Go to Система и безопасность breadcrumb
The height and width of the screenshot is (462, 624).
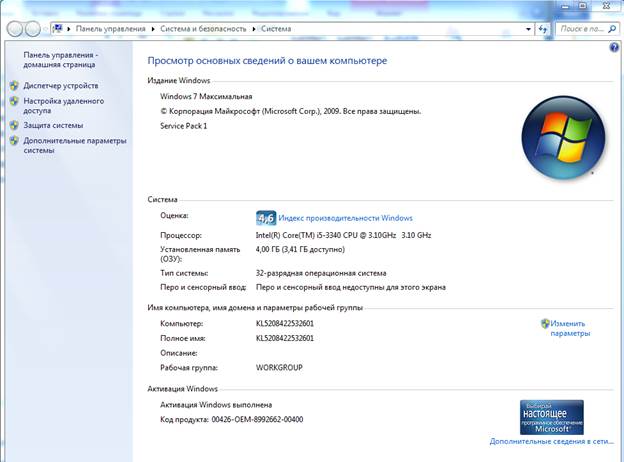pyautogui.click(x=203, y=29)
